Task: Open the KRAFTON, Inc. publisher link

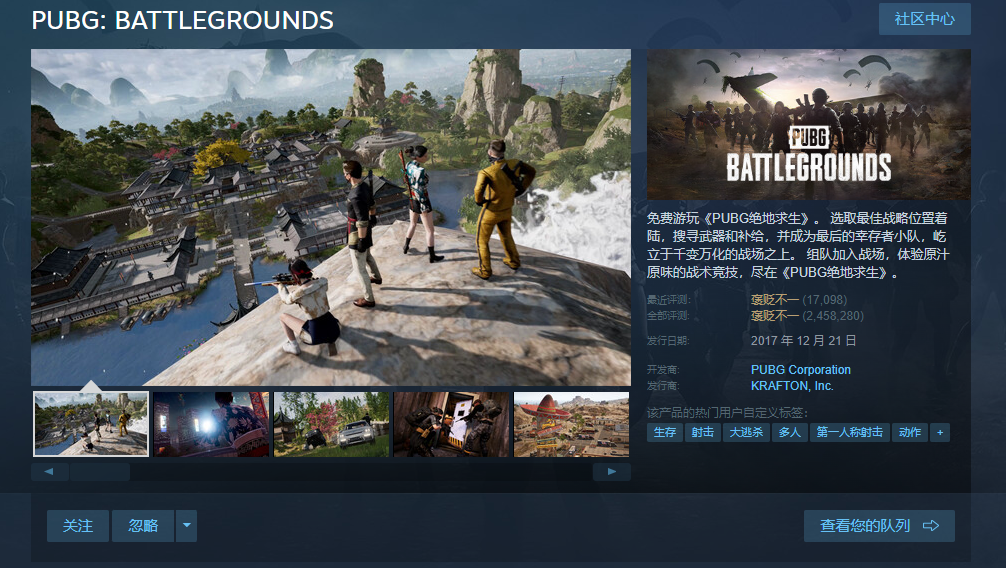Action: point(792,386)
